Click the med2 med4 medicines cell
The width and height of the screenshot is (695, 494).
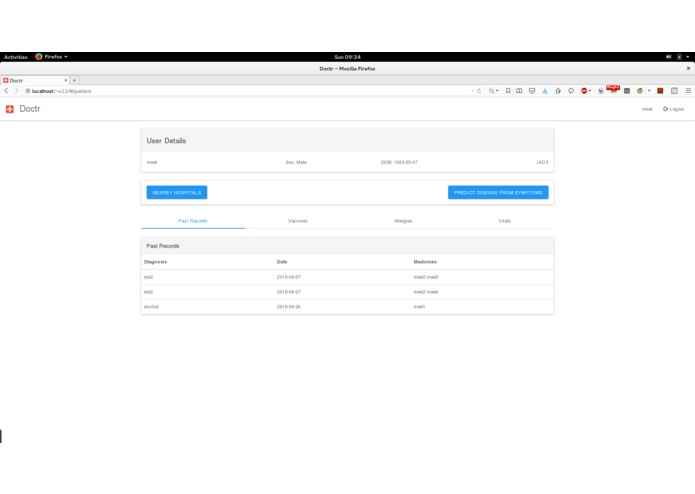[426, 292]
